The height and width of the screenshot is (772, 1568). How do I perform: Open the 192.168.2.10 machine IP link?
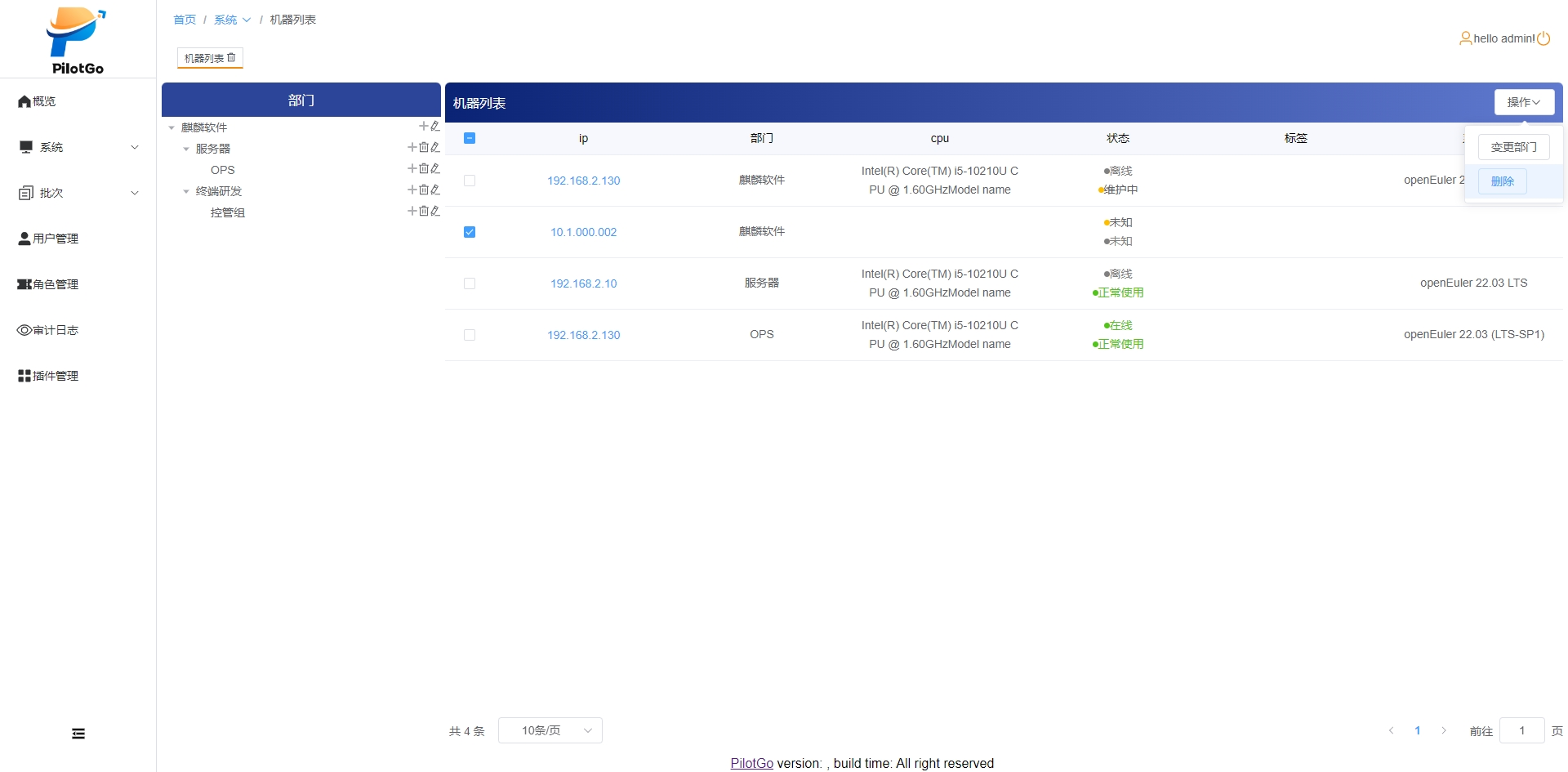[583, 283]
